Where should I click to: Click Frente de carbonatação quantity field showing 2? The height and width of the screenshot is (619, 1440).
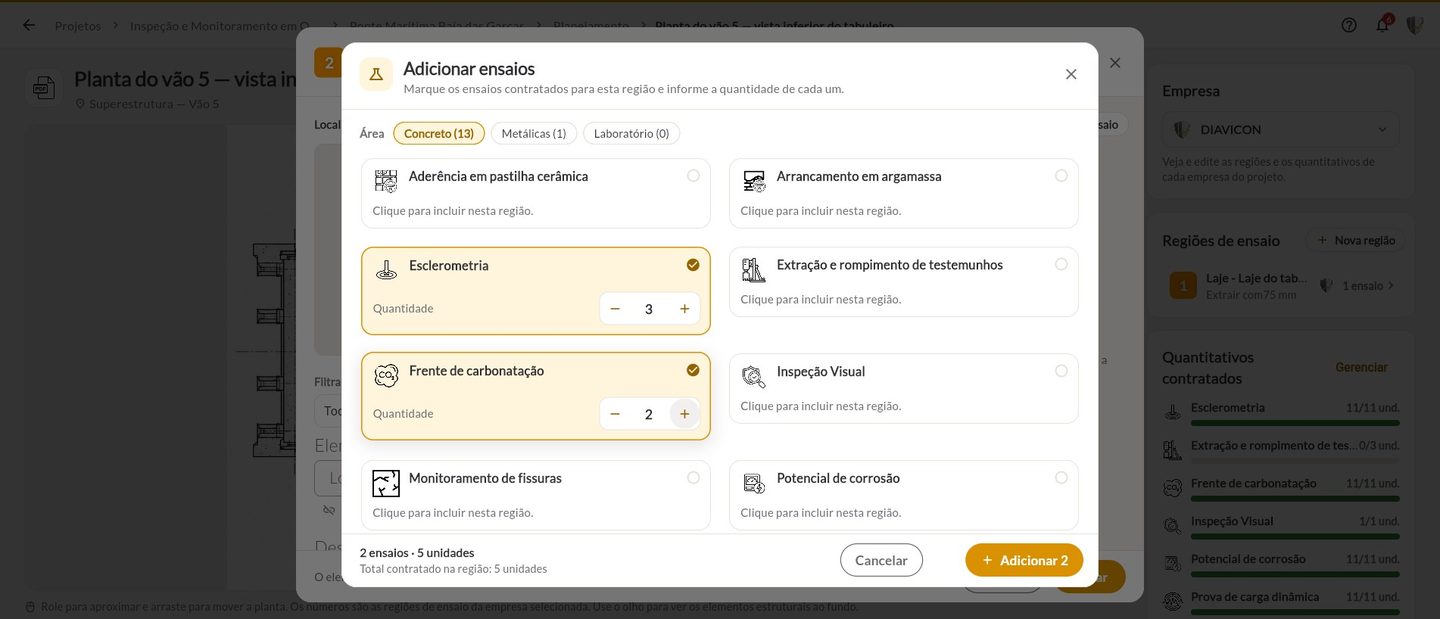649,414
